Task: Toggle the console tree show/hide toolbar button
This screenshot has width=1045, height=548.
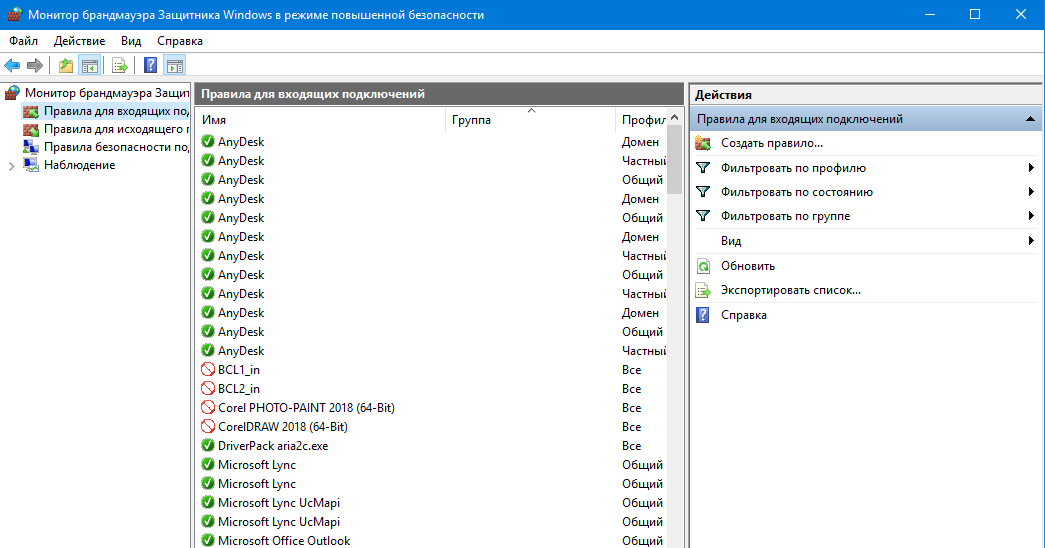Action: tap(90, 66)
